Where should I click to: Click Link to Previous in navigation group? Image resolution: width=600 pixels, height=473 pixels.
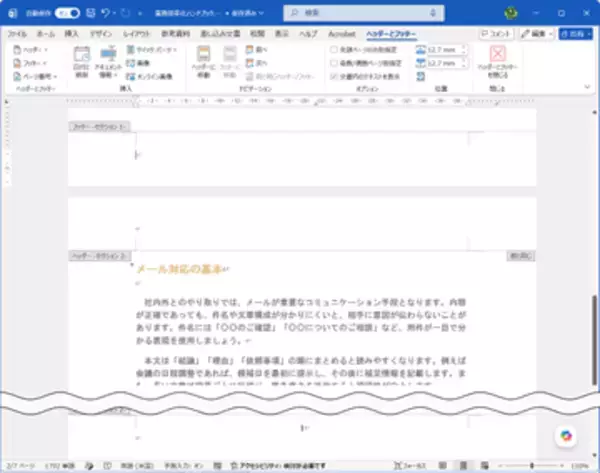pos(279,77)
